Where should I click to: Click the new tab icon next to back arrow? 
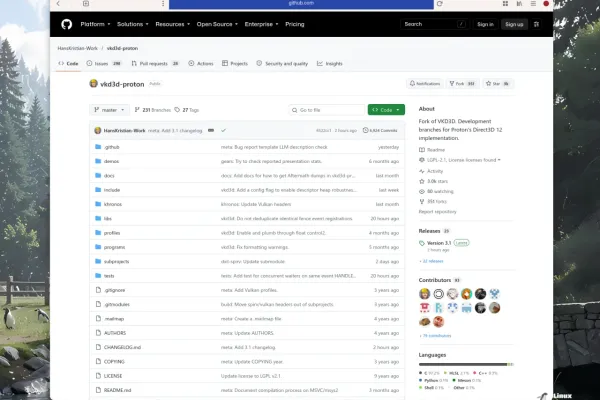coord(86,3)
